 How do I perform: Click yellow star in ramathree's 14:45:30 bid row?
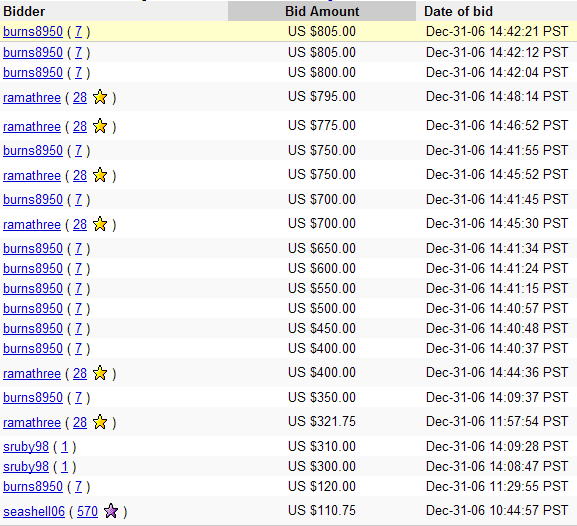coord(100,225)
